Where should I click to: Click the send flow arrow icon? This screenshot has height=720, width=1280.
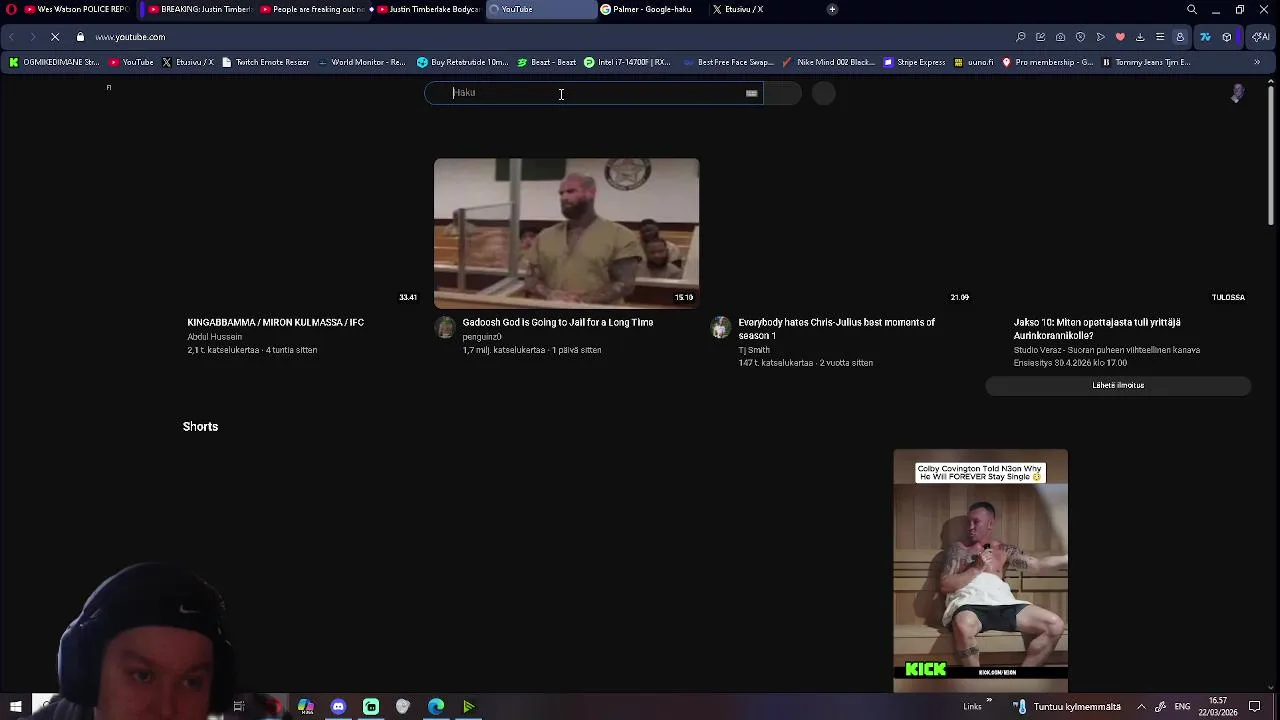tap(1100, 37)
